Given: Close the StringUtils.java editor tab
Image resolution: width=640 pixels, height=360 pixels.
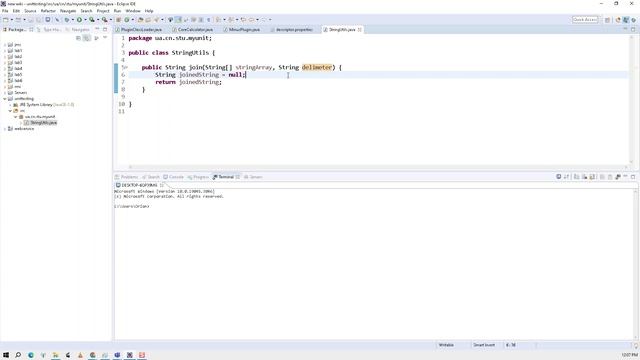Looking at the screenshot, I should (x=360, y=30).
